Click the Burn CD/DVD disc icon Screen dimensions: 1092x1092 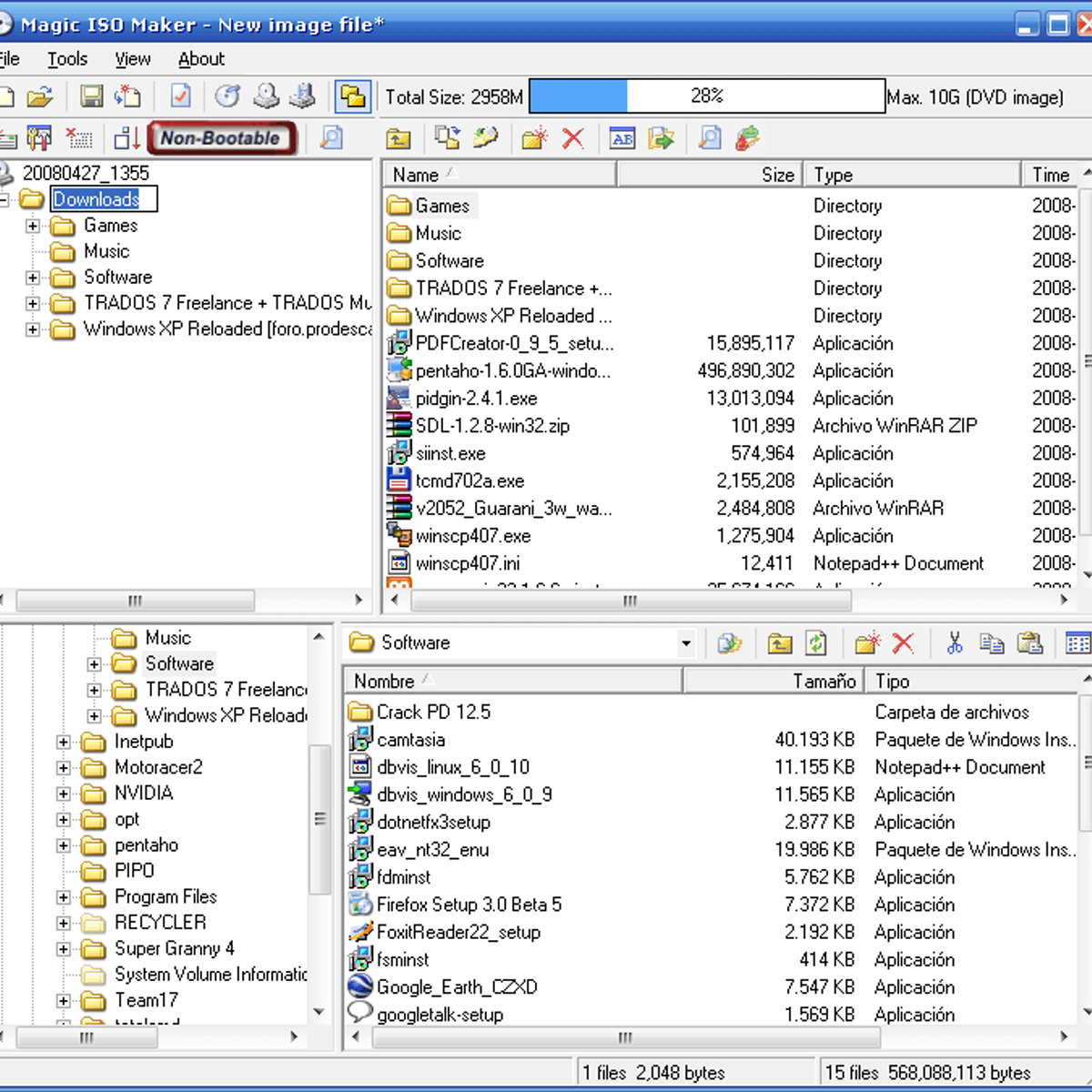coord(227,96)
